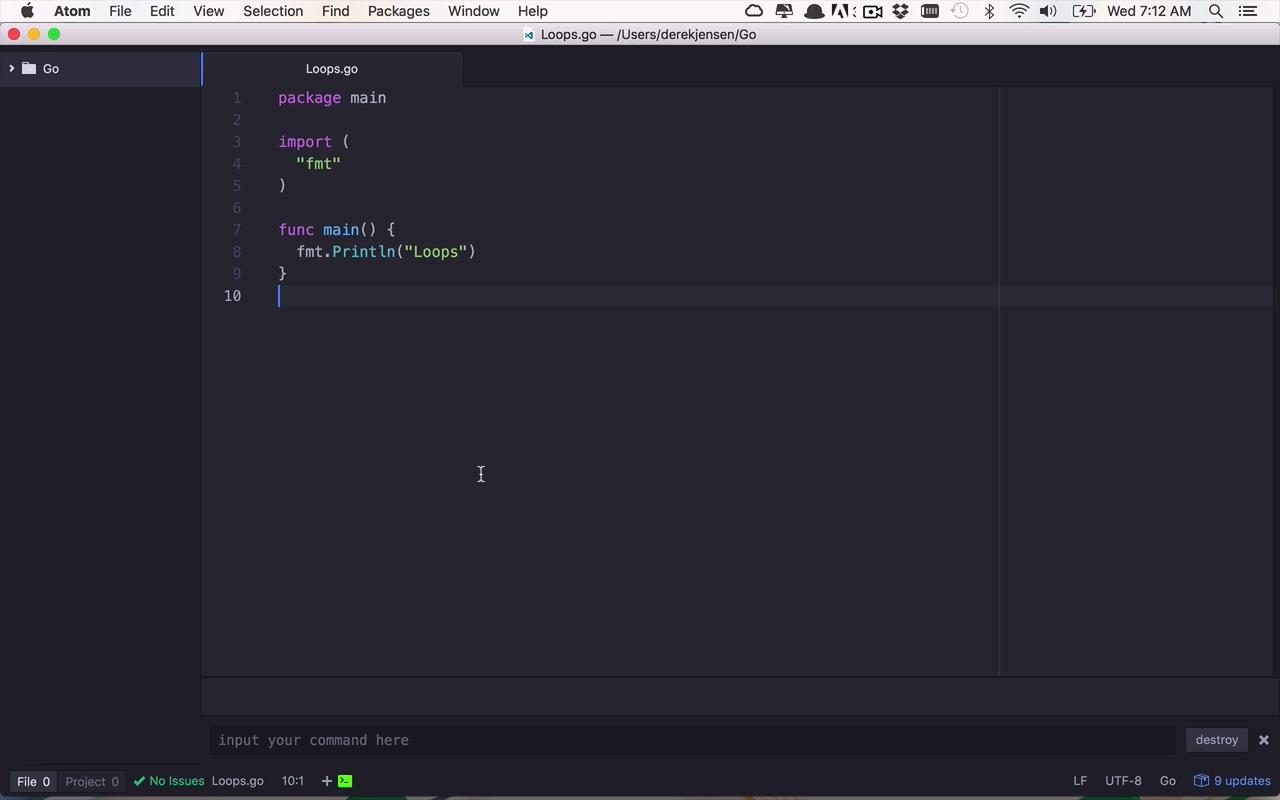Click the package keyword on line 1

pos(310,98)
